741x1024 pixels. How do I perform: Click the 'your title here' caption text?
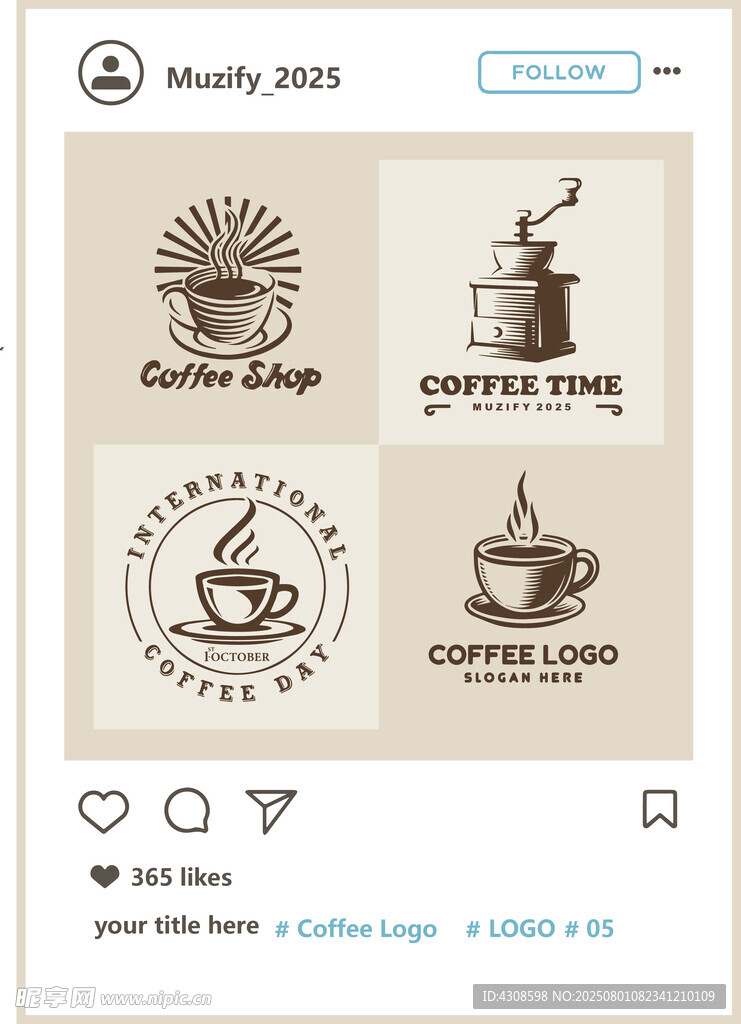(176, 926)
